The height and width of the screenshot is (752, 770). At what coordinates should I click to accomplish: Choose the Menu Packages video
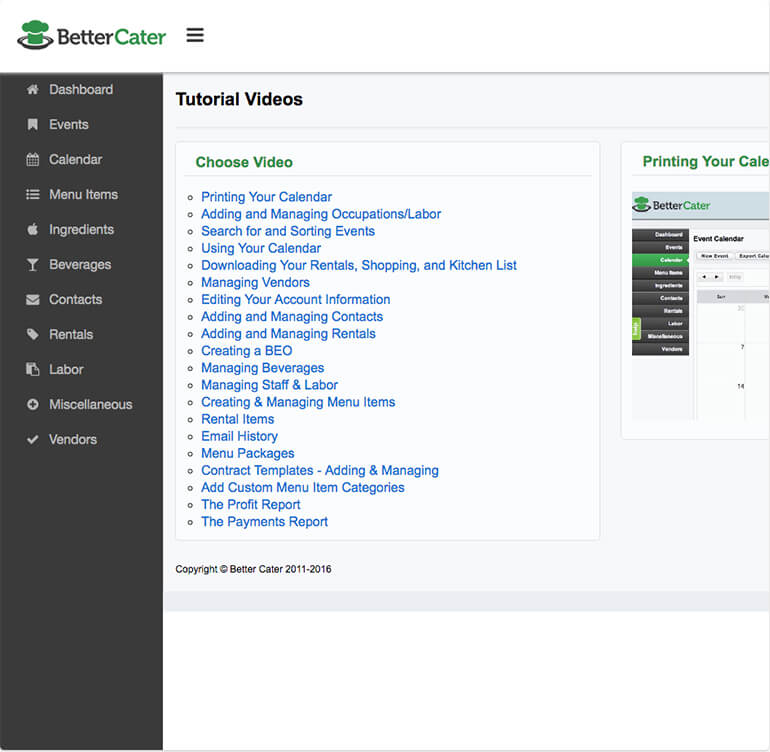pyautogui.click(x=248, y=453)
